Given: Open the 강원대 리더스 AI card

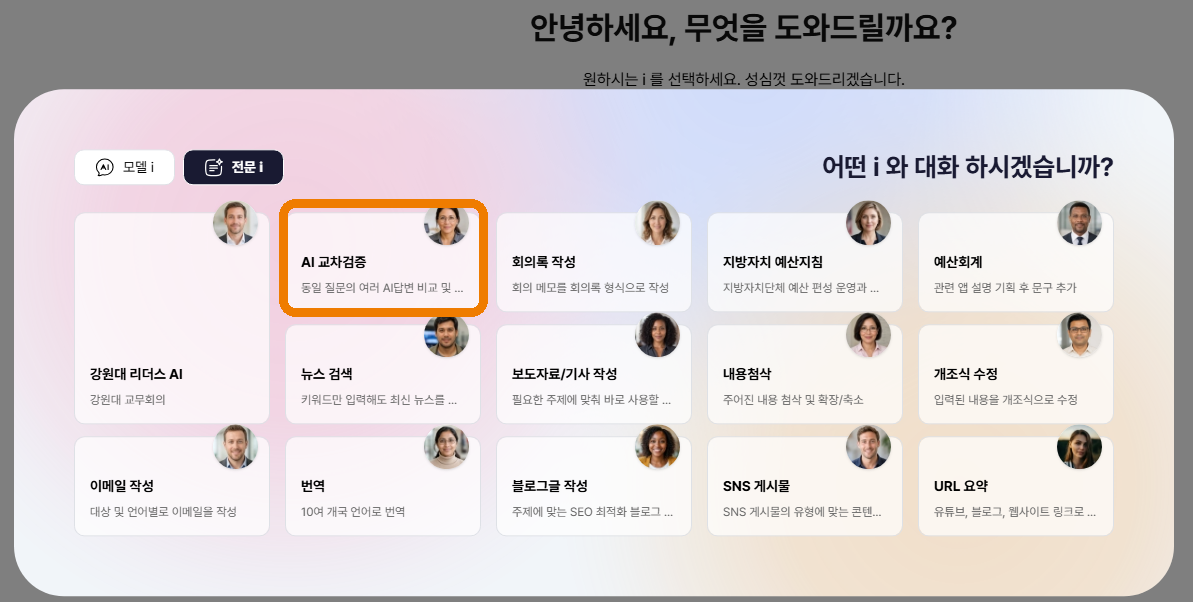Looking at the screenshot, I should pos(172,318).
